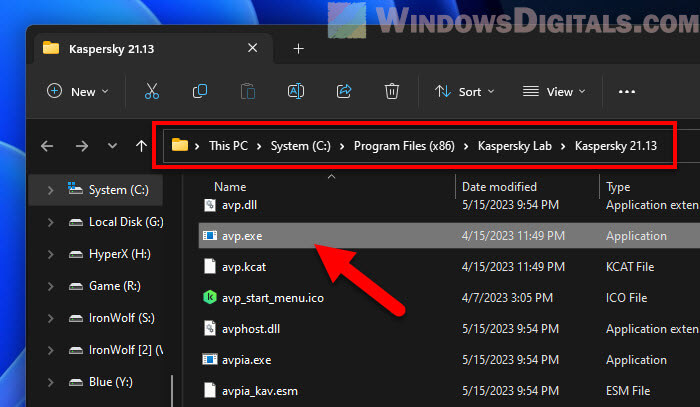Screen dimensions: 700x407
Task: Click the Cut scissors icon
Action: click(x=152, y=91)
